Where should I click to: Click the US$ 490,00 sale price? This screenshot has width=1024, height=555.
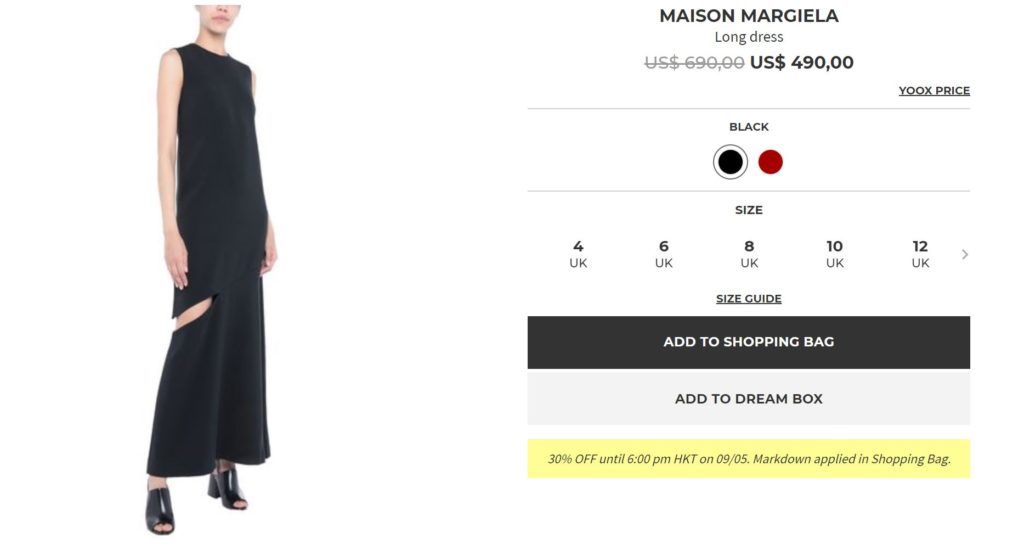pyautogui.click(x=802, y=63)
